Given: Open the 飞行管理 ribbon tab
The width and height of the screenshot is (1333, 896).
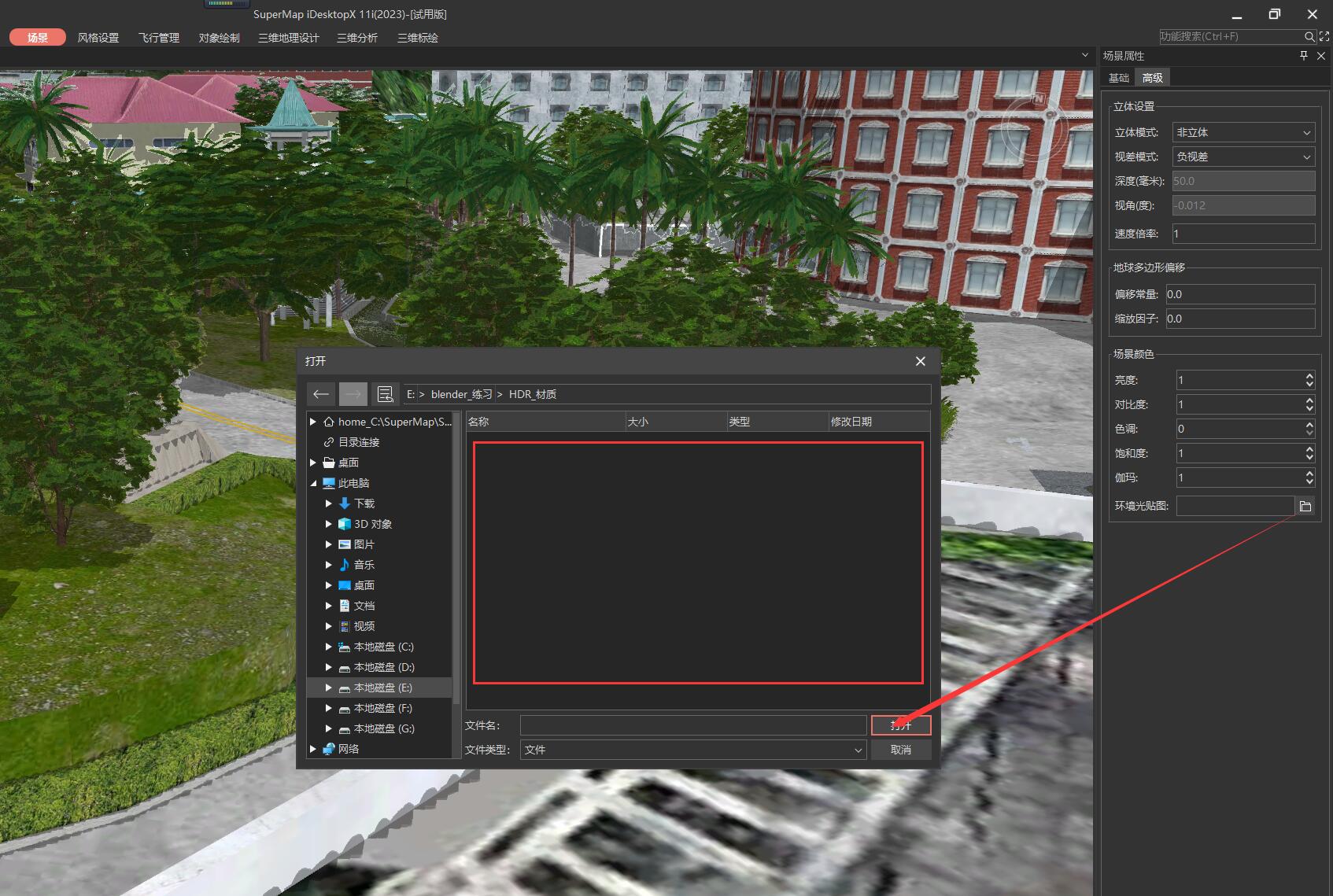Looking at the screenshot, I should [159, 38].
